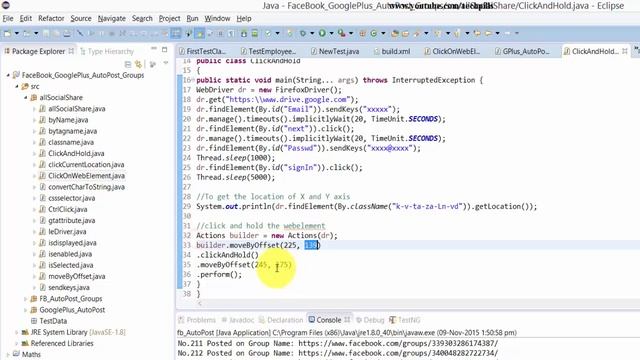Toggle Show Whitespace Characters paragraph icon
The image size is (640, 360).
231,33
